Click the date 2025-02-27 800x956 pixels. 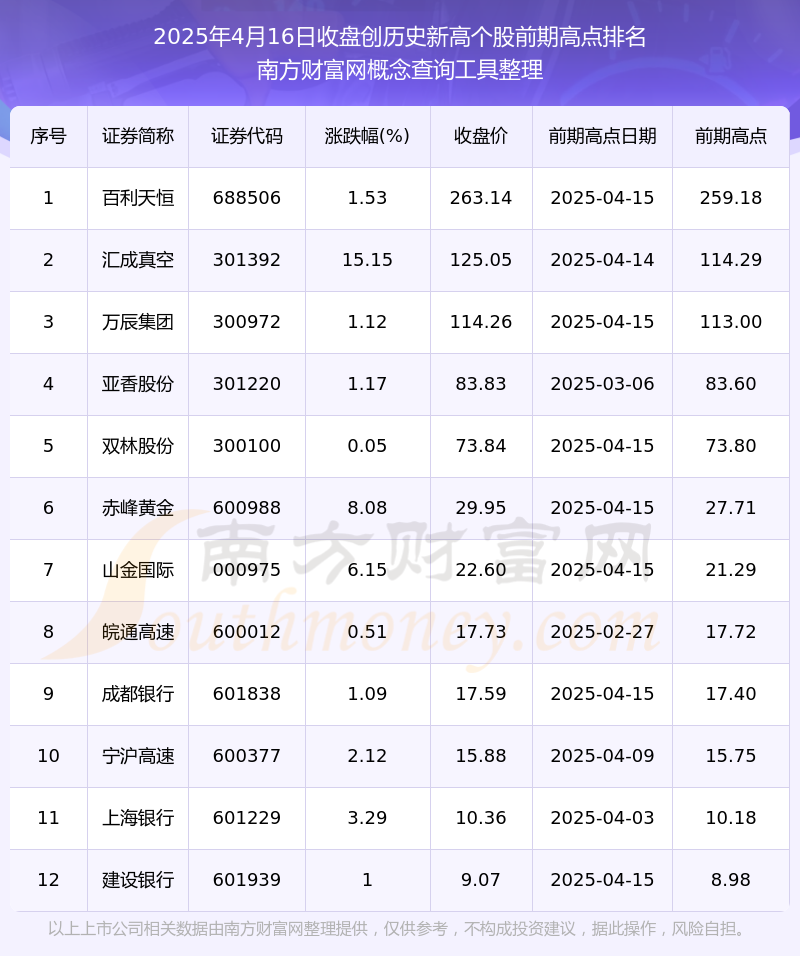click(x=602, y=632)
